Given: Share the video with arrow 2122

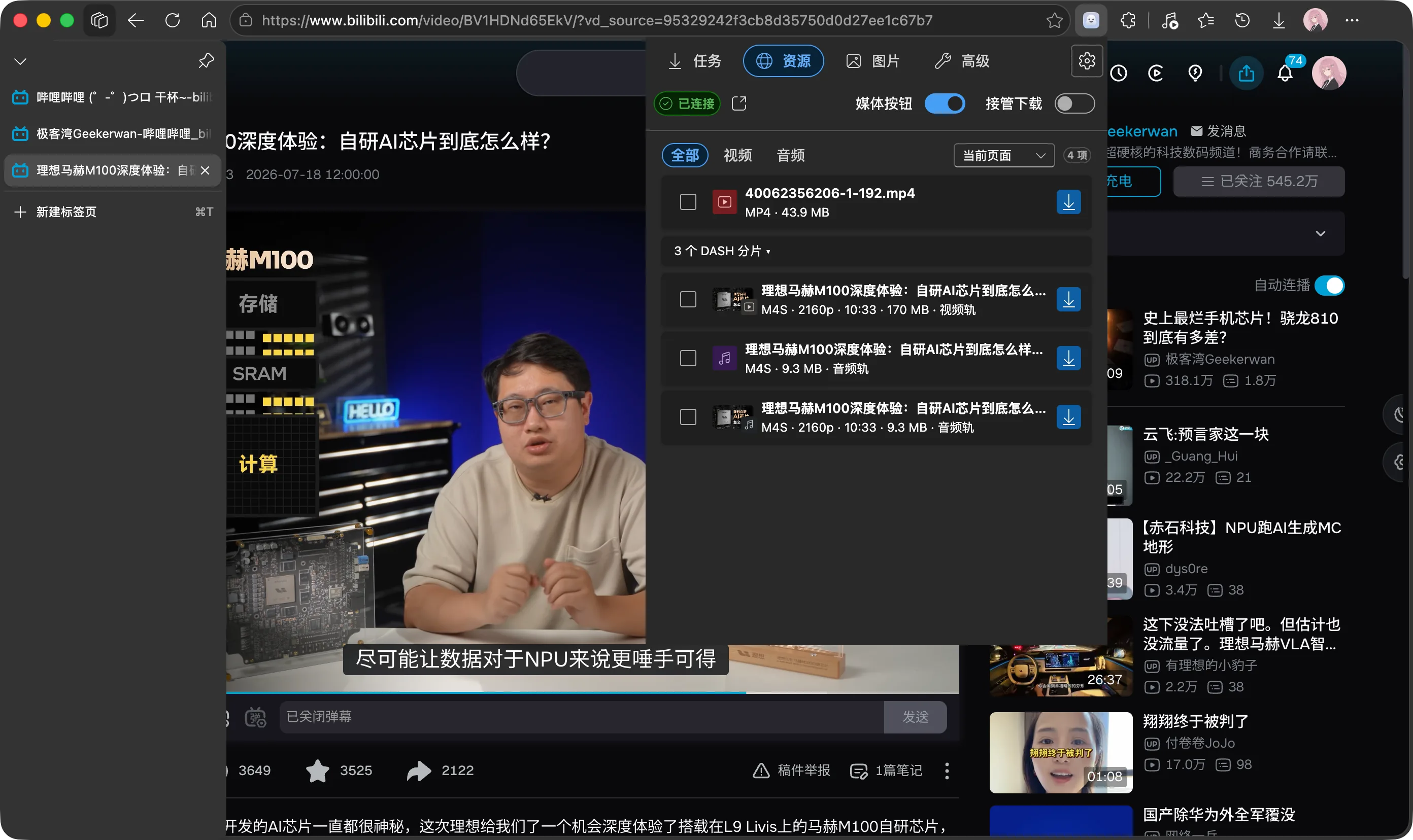Looking at the screenshot, I should (x=419, y=771).
